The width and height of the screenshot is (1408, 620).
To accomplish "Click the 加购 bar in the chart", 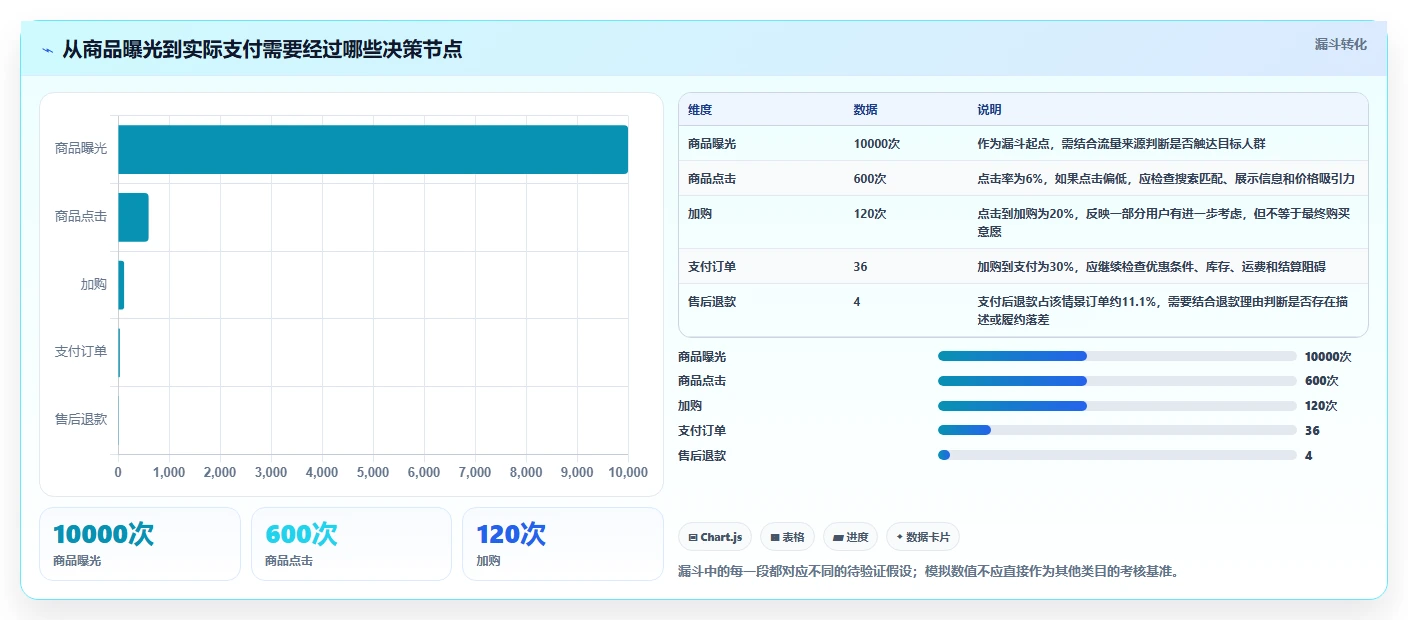I will click(121, 285).
